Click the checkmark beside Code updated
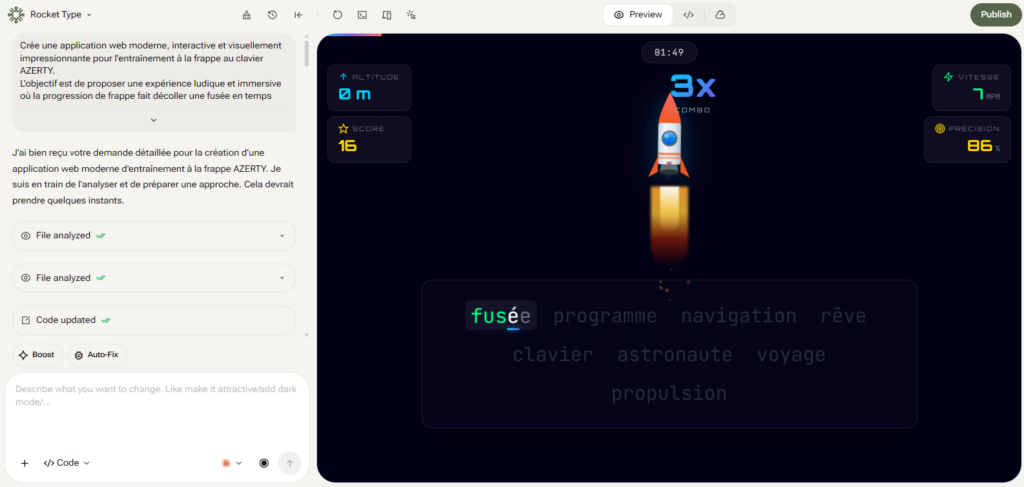 pos(106,321)
